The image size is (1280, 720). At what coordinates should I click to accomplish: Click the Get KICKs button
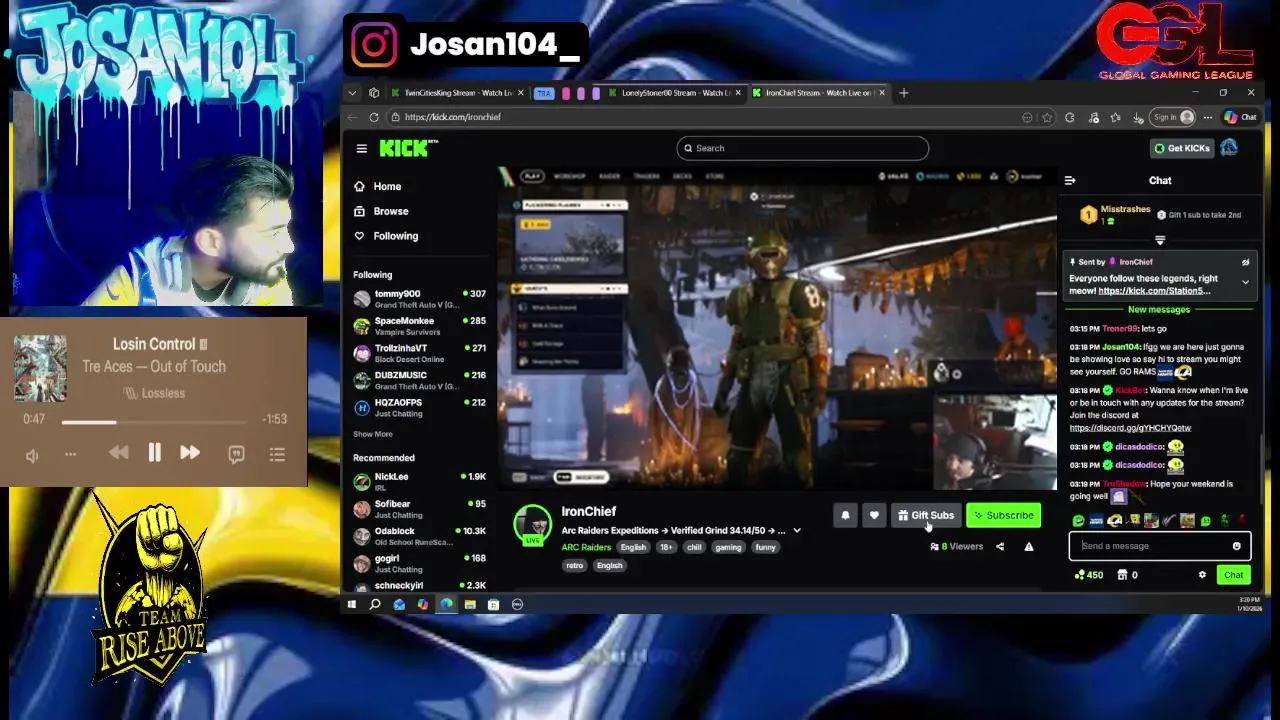(1182, 148)
